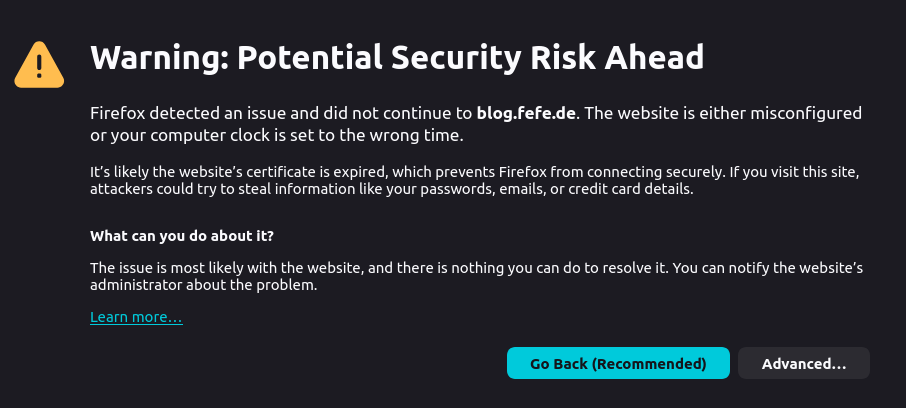The height and width of the screenshot is (408, 906).
Task: Click the word "administrator" in the last paragraph
Action: [x=134, y=285]
